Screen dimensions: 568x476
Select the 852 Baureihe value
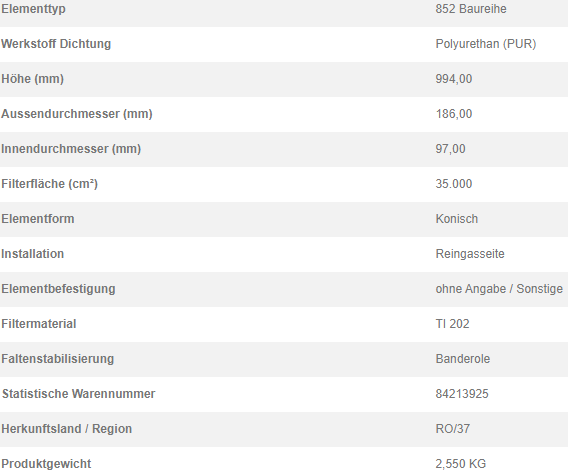click(471, 9)
